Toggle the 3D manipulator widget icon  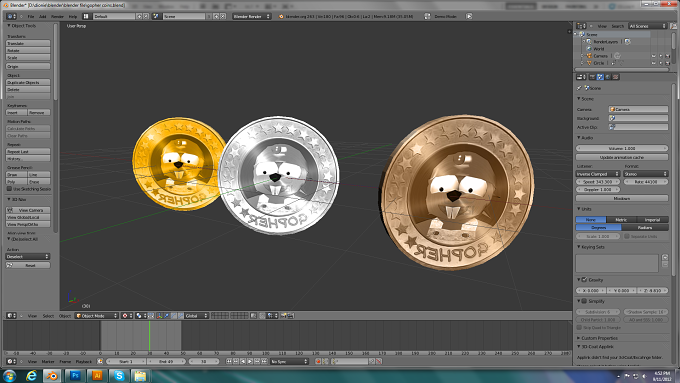coord(160,316)
